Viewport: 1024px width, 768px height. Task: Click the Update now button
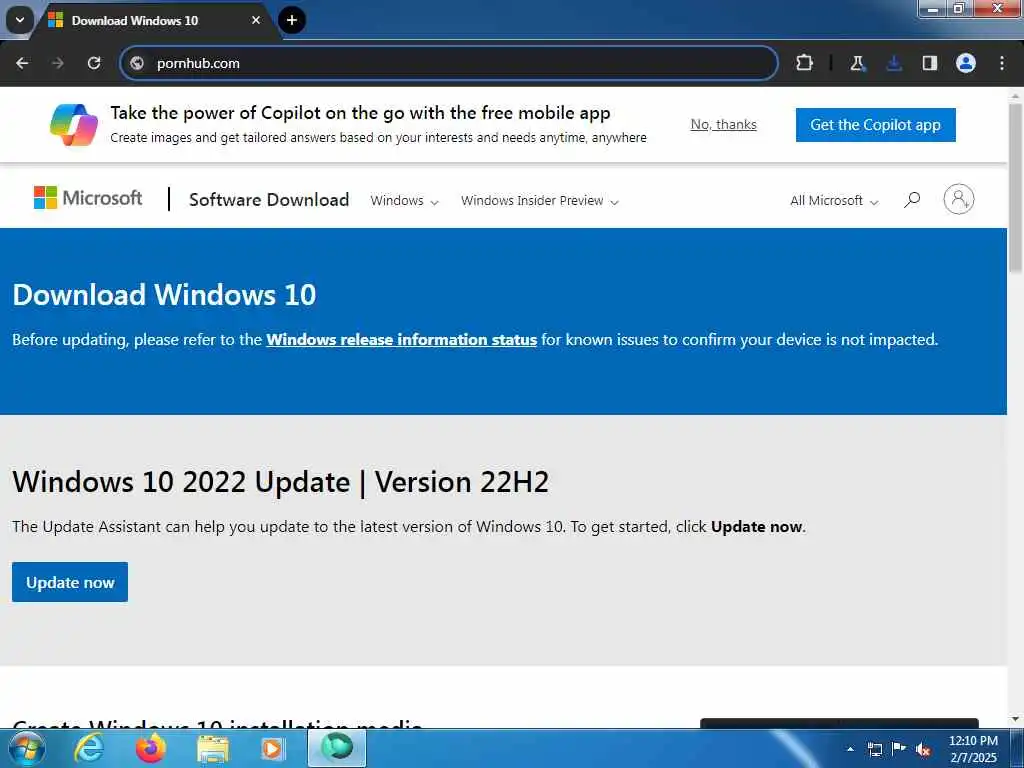(x=70, y=582)
